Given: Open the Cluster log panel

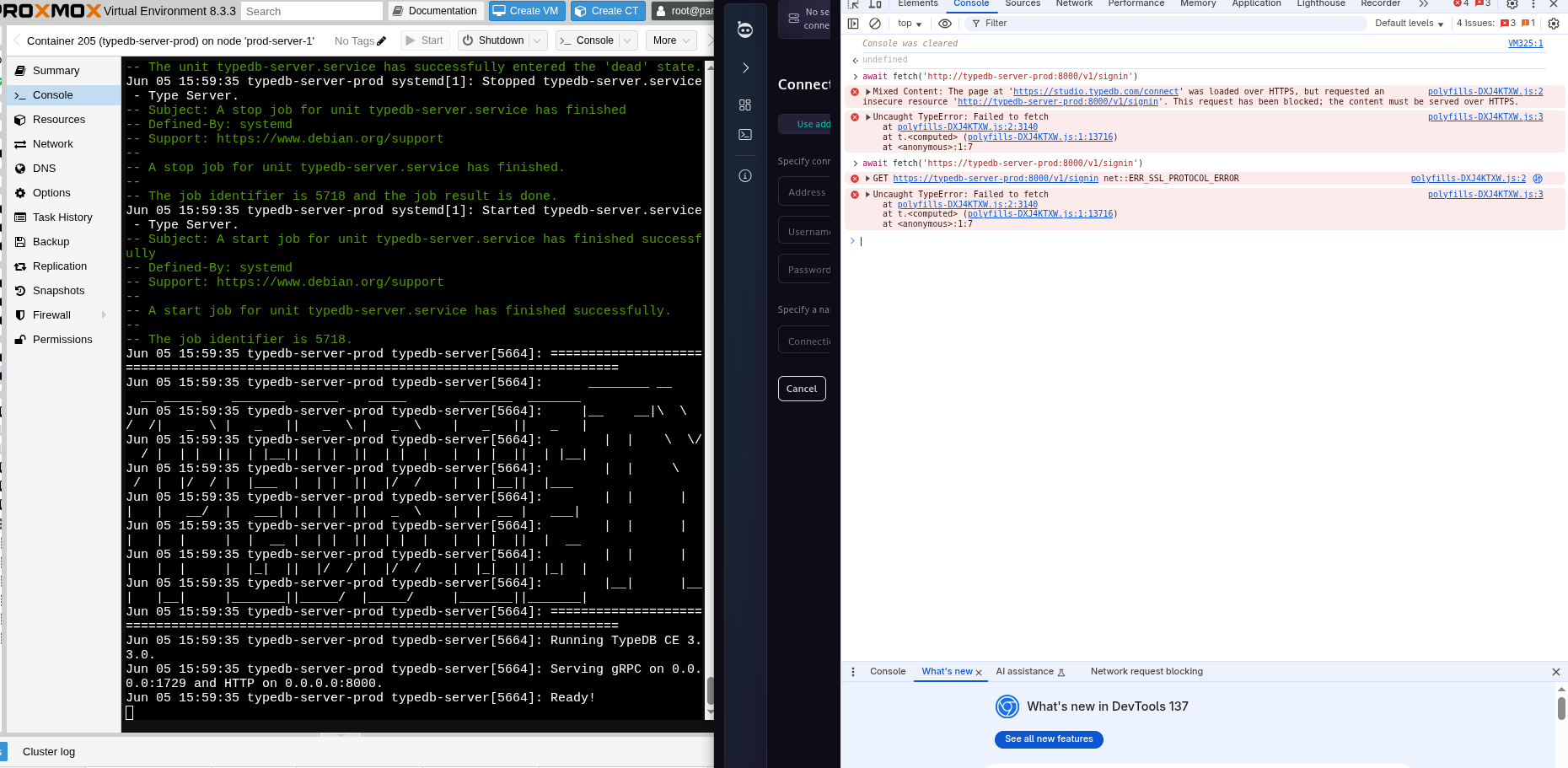Looking at the screenshot, I should 49,752.
